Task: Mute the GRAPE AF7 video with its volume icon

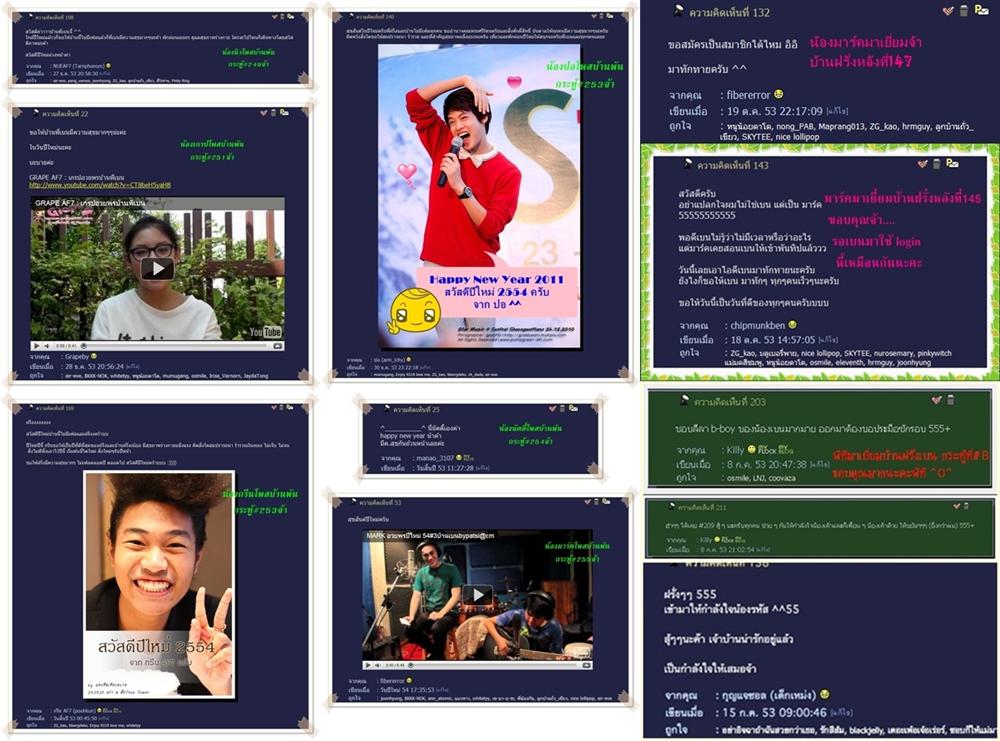Action: [47, 346]
